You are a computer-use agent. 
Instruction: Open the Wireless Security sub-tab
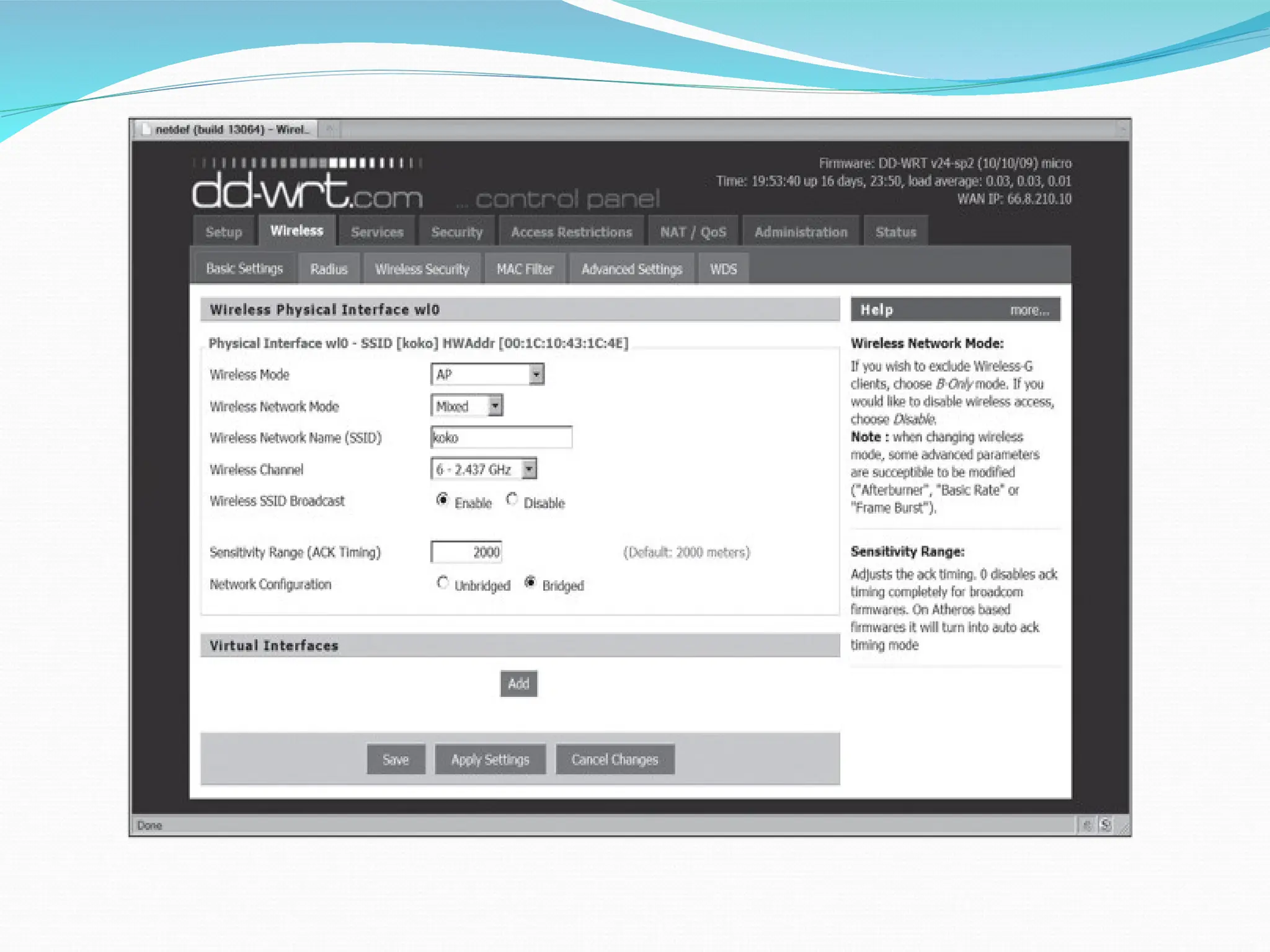[422, 269]
